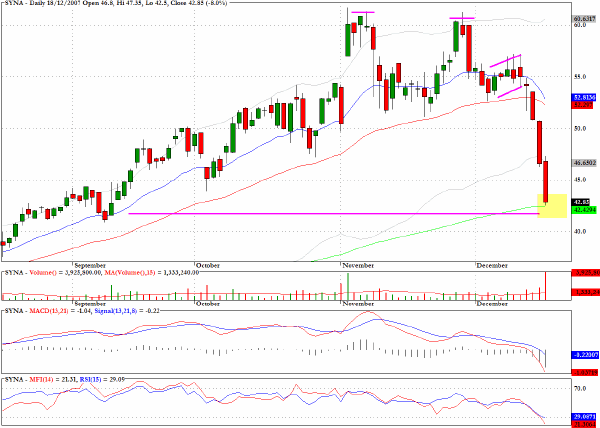Click the November label under the volume panel
The image size is (600, 428).
click(358, 304)
